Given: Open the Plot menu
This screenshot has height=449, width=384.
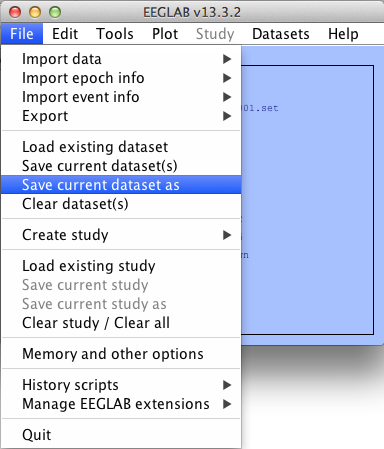Looking at the screenshot, I should [165, 34].
